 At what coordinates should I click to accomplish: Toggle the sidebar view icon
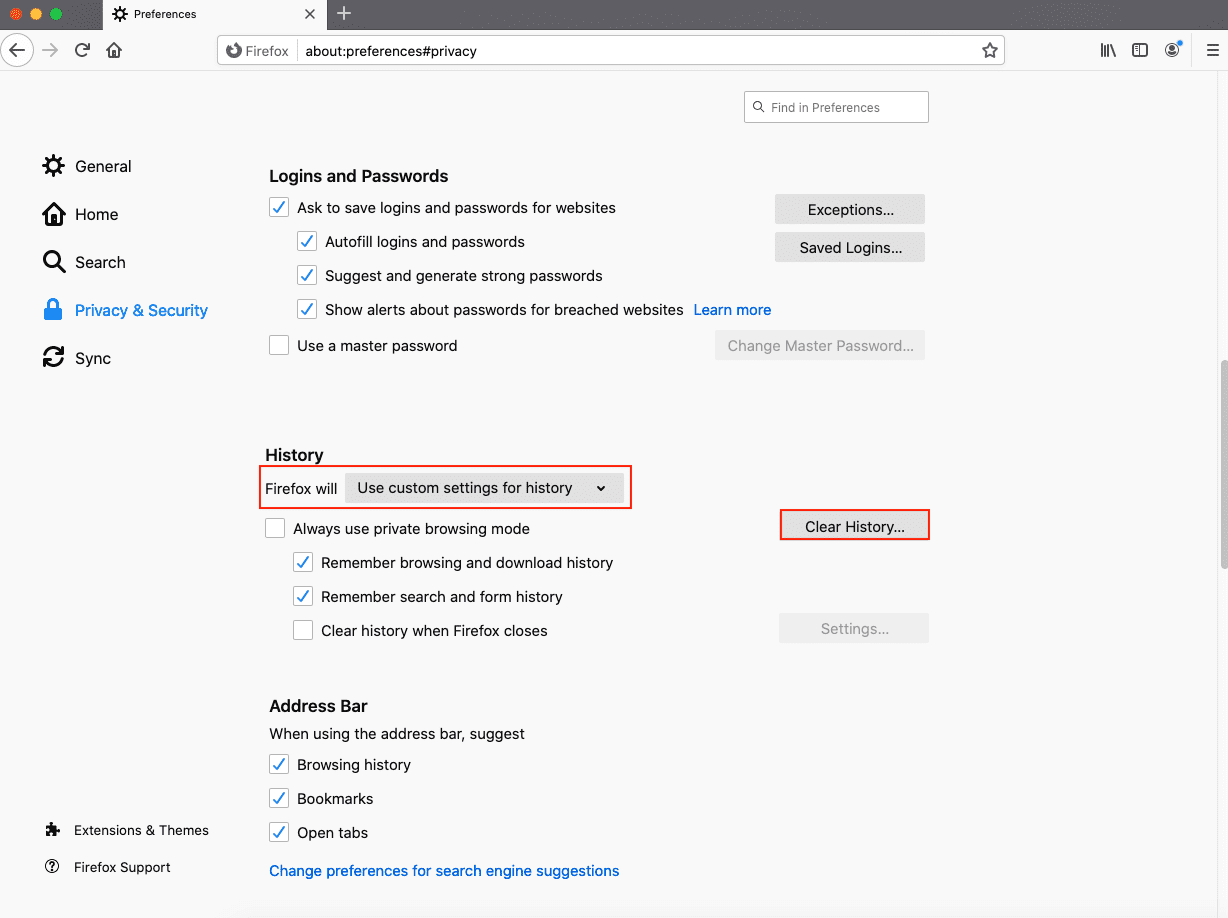pyautogui.click(x=1140, y=50)
